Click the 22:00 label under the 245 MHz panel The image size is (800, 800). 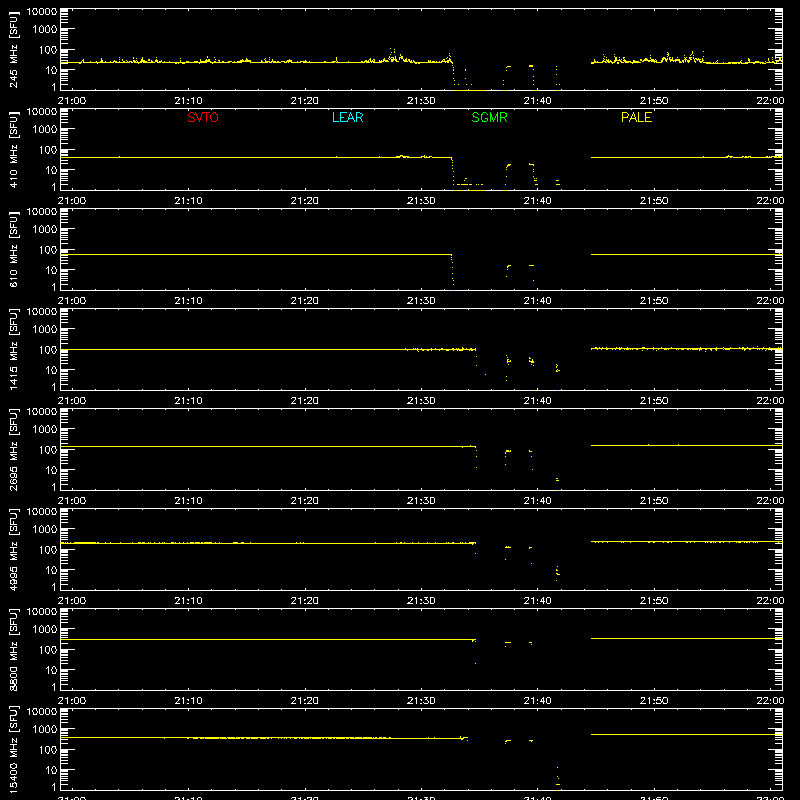(770, 101)
